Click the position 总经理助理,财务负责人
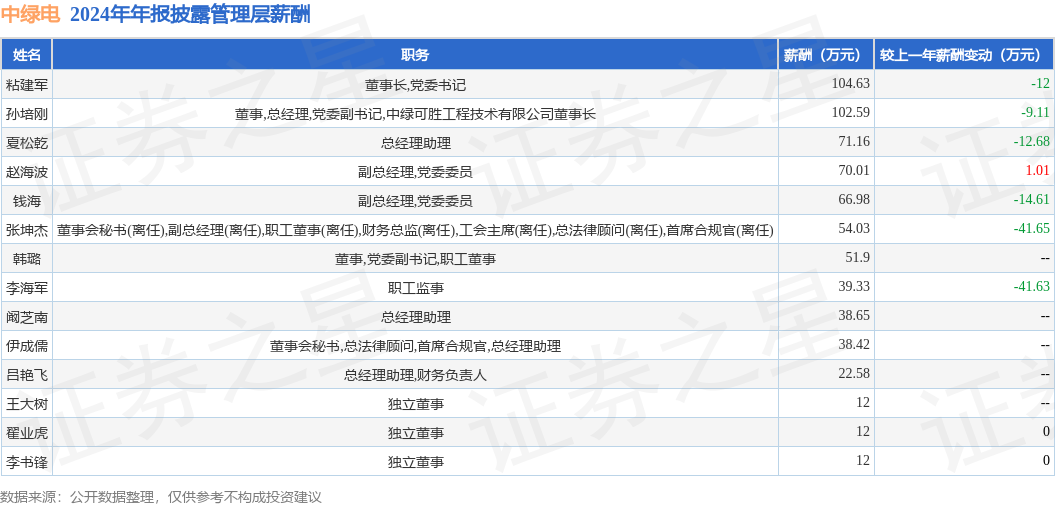The image size is (1055, 506). pos(415,374)
